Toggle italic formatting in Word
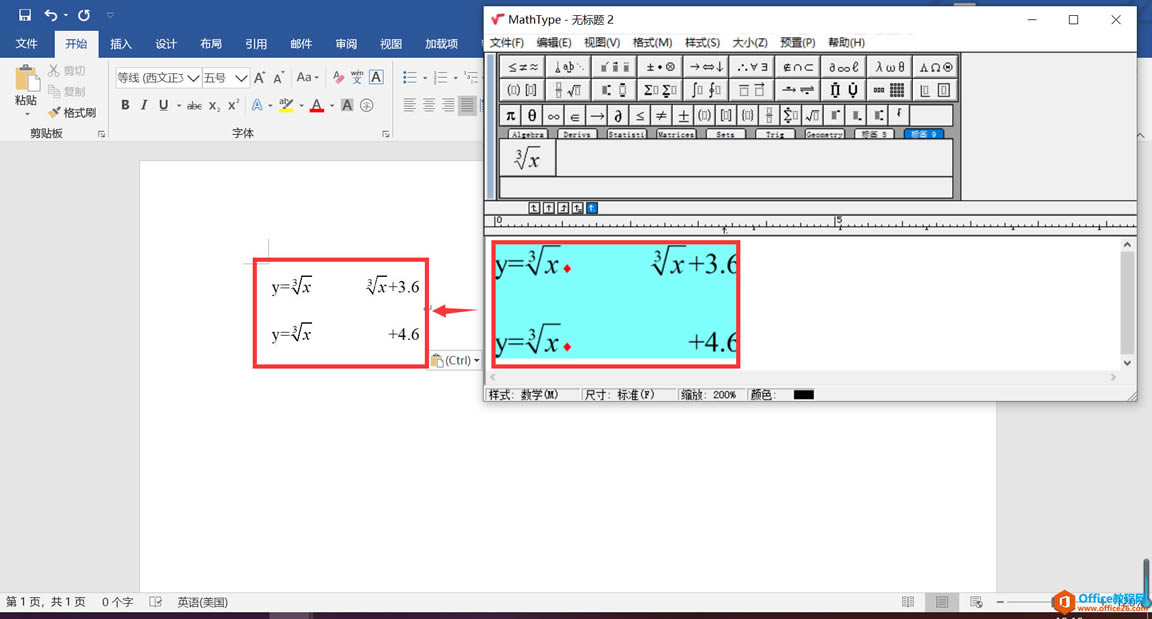 144,105
